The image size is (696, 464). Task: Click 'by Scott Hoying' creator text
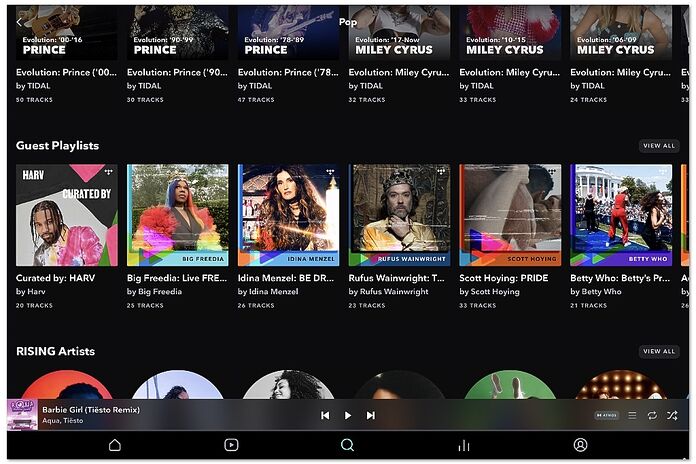489,292
